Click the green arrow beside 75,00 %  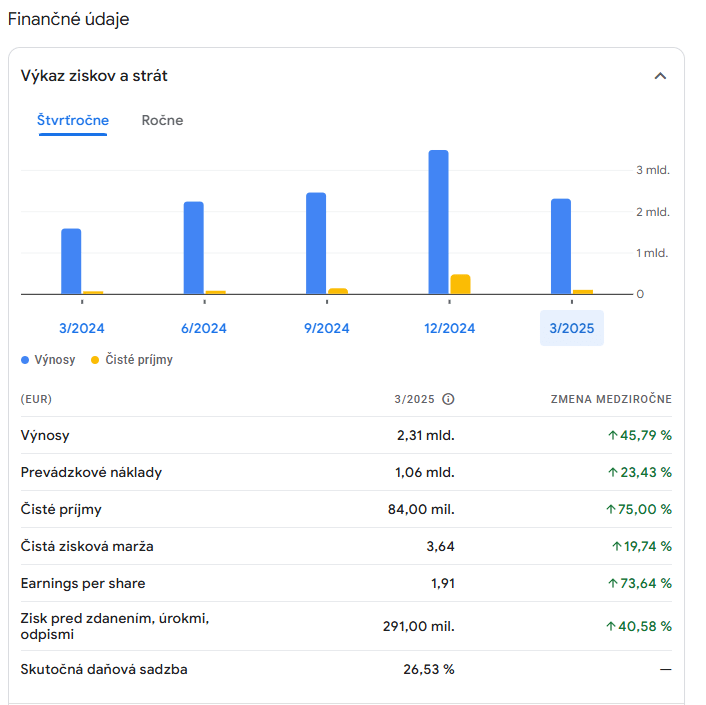(611, 509)
